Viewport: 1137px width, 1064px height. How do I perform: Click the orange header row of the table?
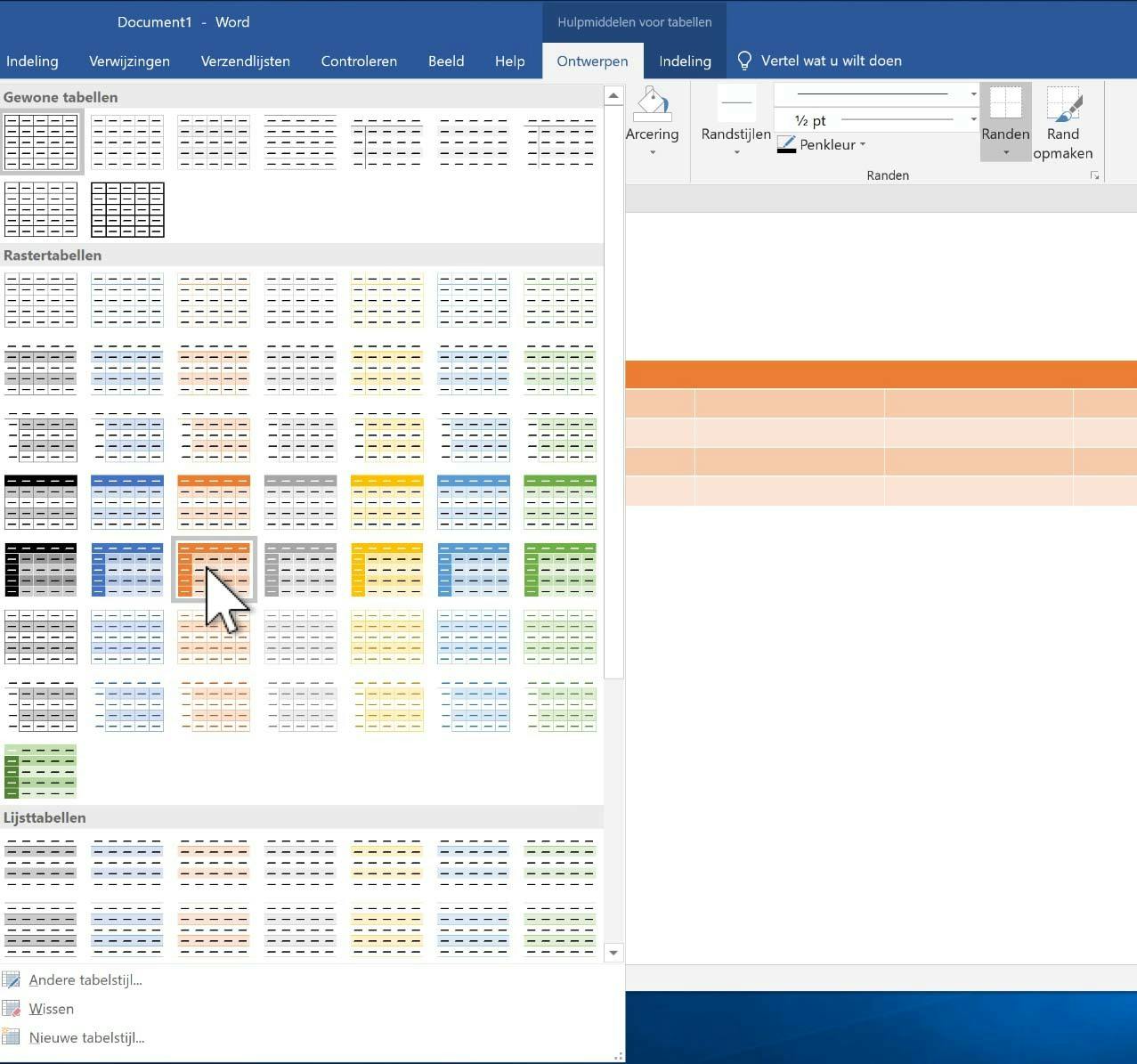[881, 374]
